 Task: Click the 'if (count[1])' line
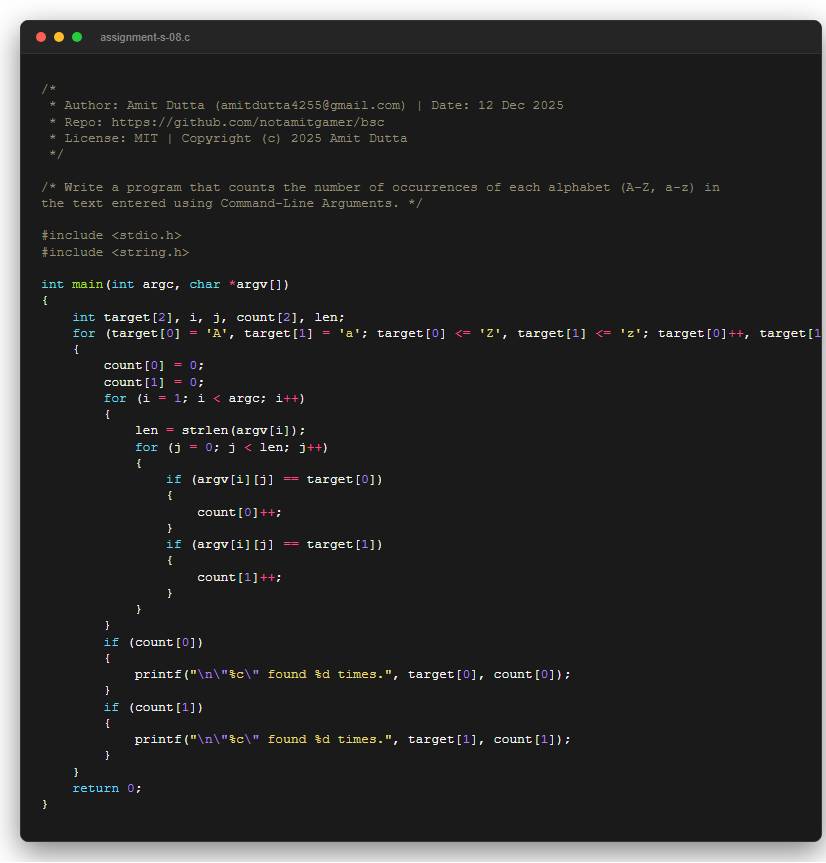point(154,707)
